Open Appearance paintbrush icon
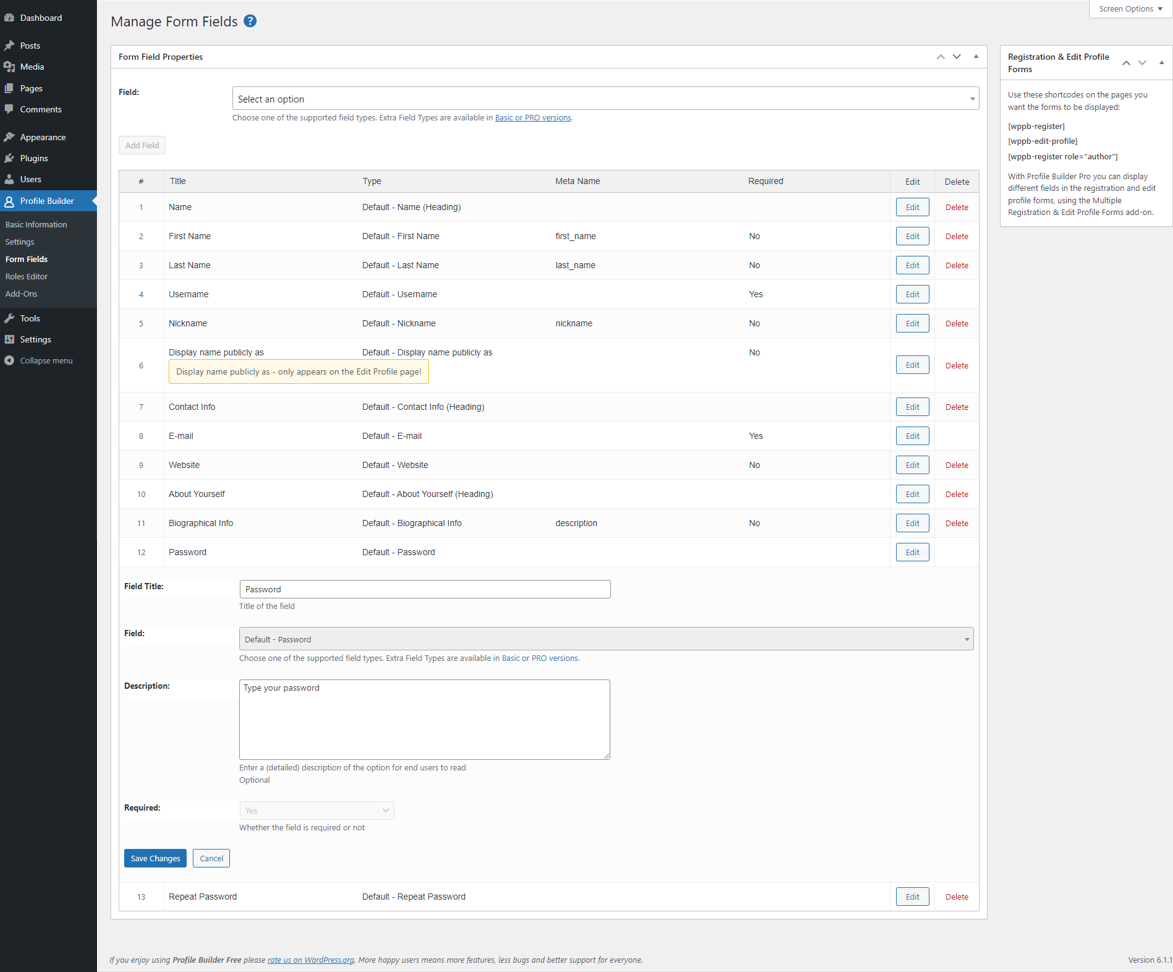 [x=9, y=137]
